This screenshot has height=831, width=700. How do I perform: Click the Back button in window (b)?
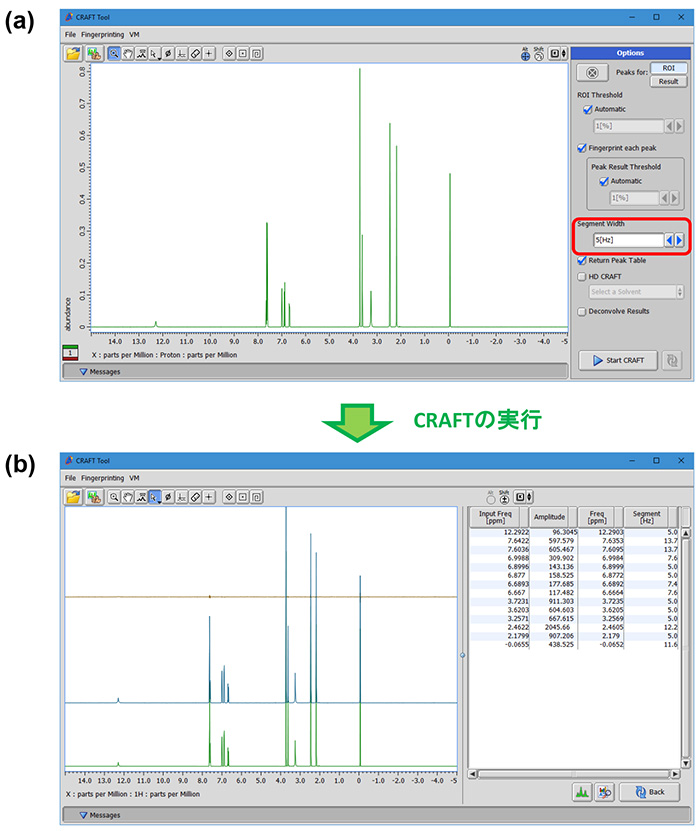point(650,792)
